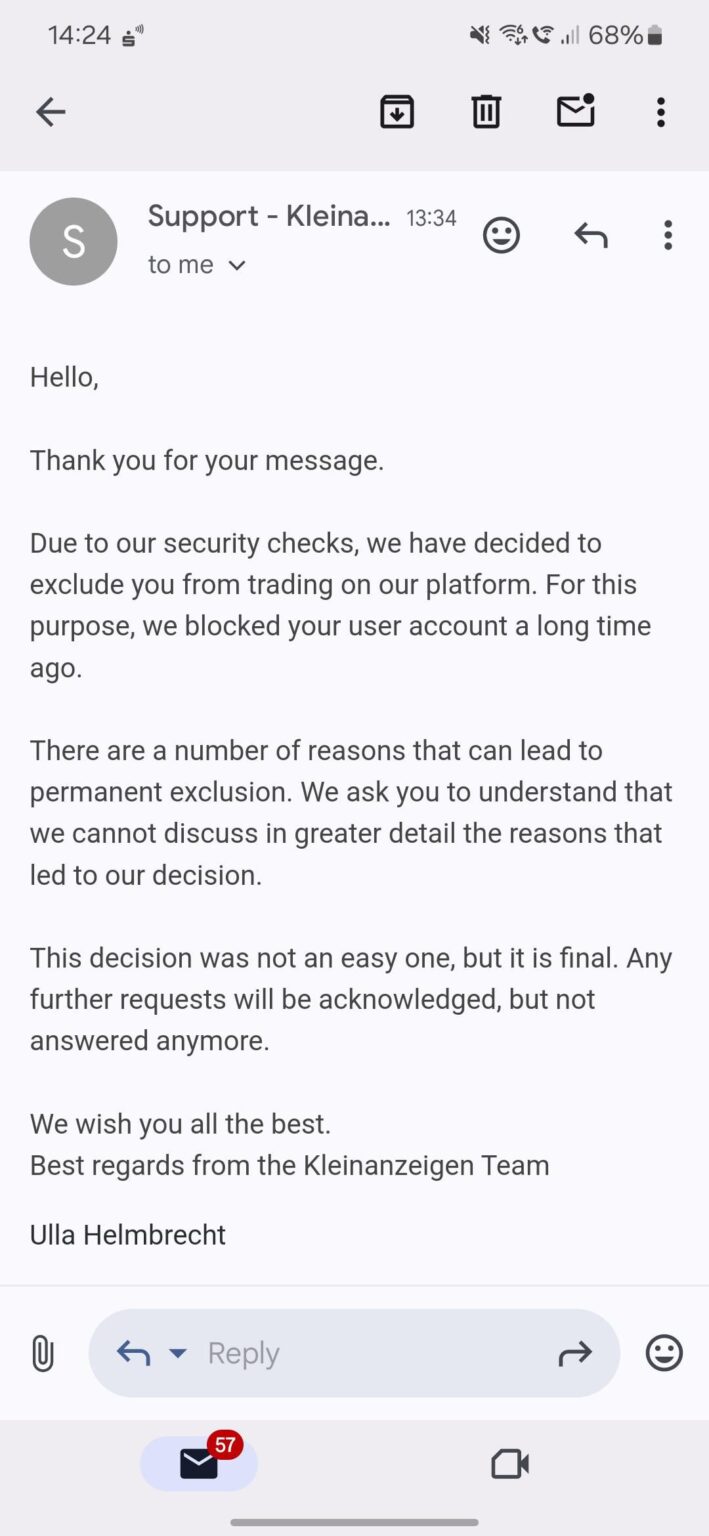Switch to Mail tab with 57 badge
The width and height of the screenshot is (709, 1536).
click(199, 1464)
